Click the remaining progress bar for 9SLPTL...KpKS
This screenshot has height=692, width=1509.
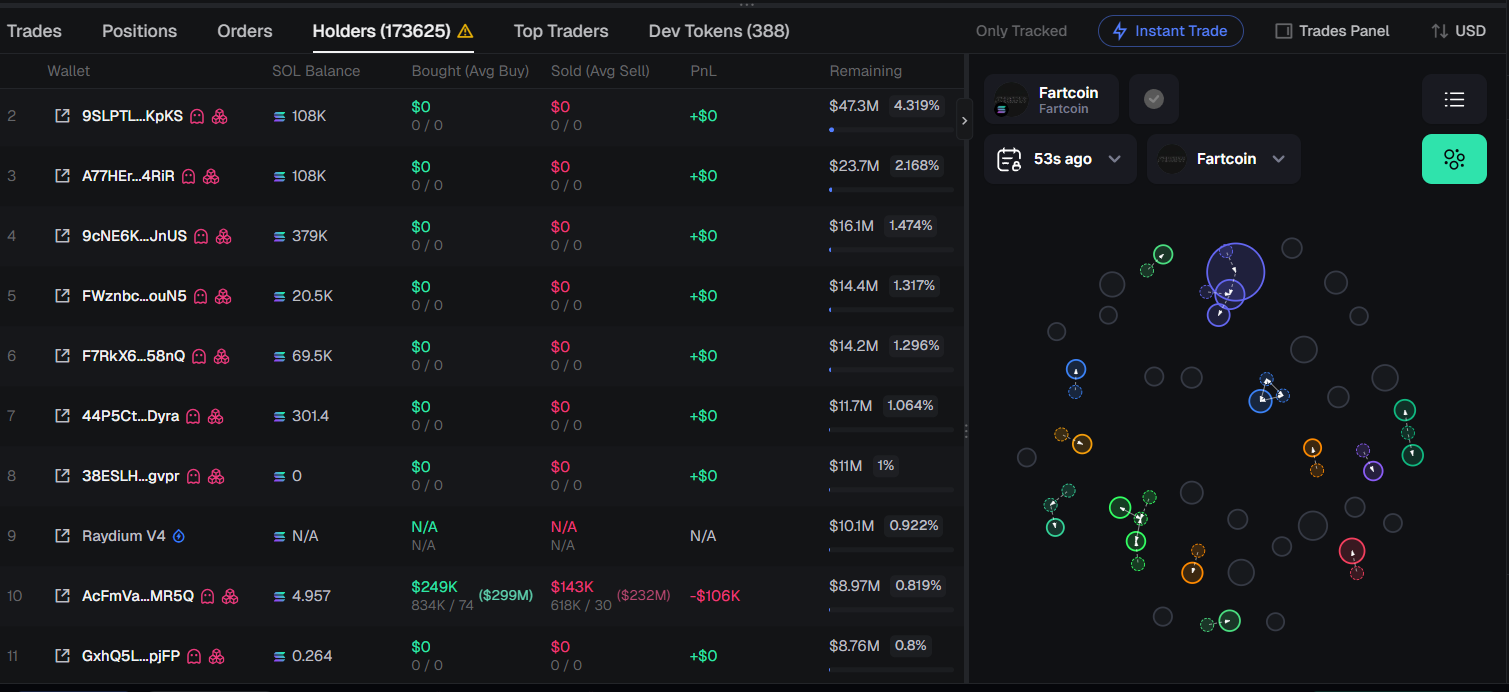pyautogui.click(x=890, y=129)
